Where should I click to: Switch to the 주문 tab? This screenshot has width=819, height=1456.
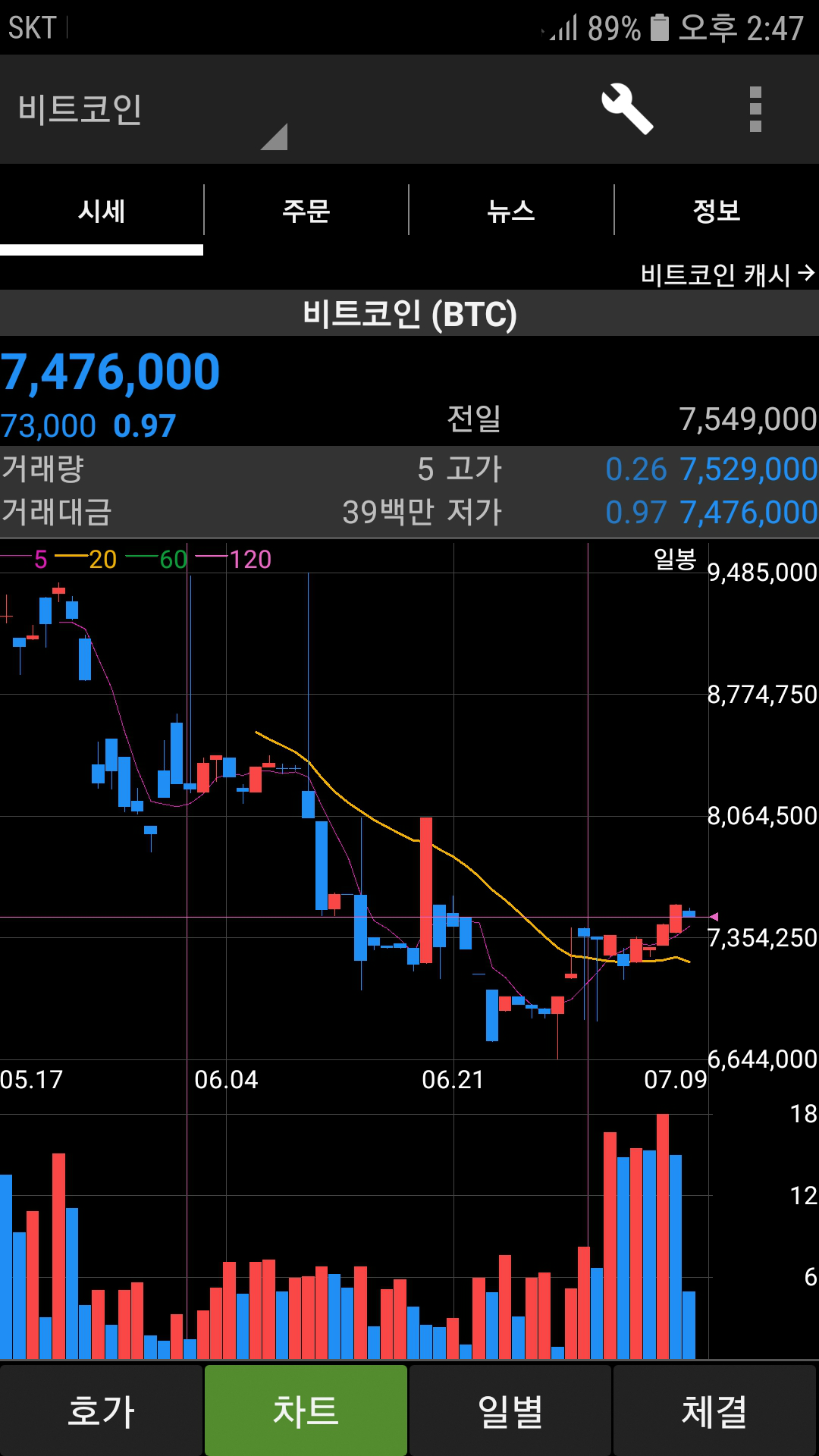click(x=306, y=210)
